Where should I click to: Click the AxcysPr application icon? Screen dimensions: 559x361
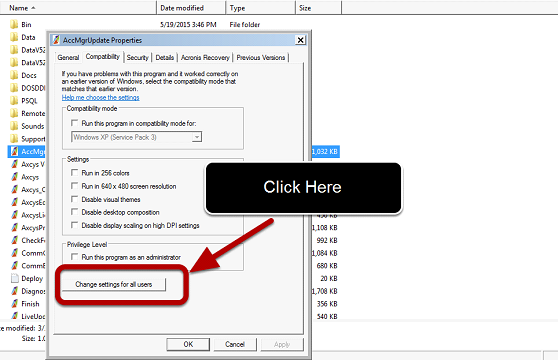tap(14, 227)
